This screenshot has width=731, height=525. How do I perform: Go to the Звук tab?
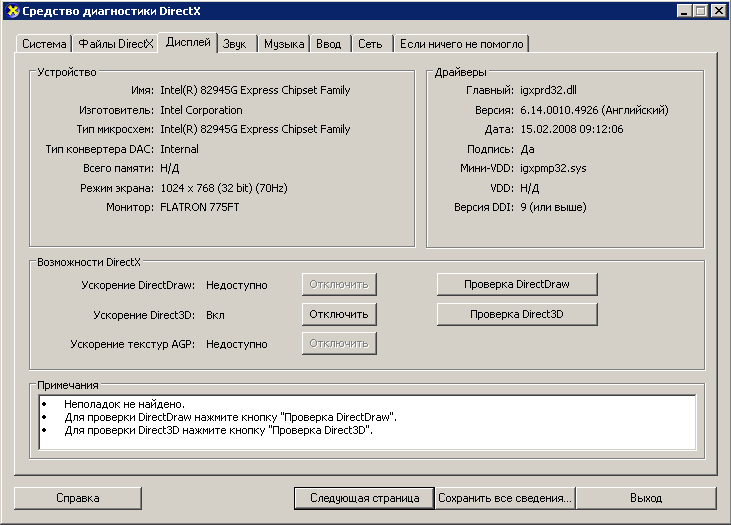pos(236,44)
